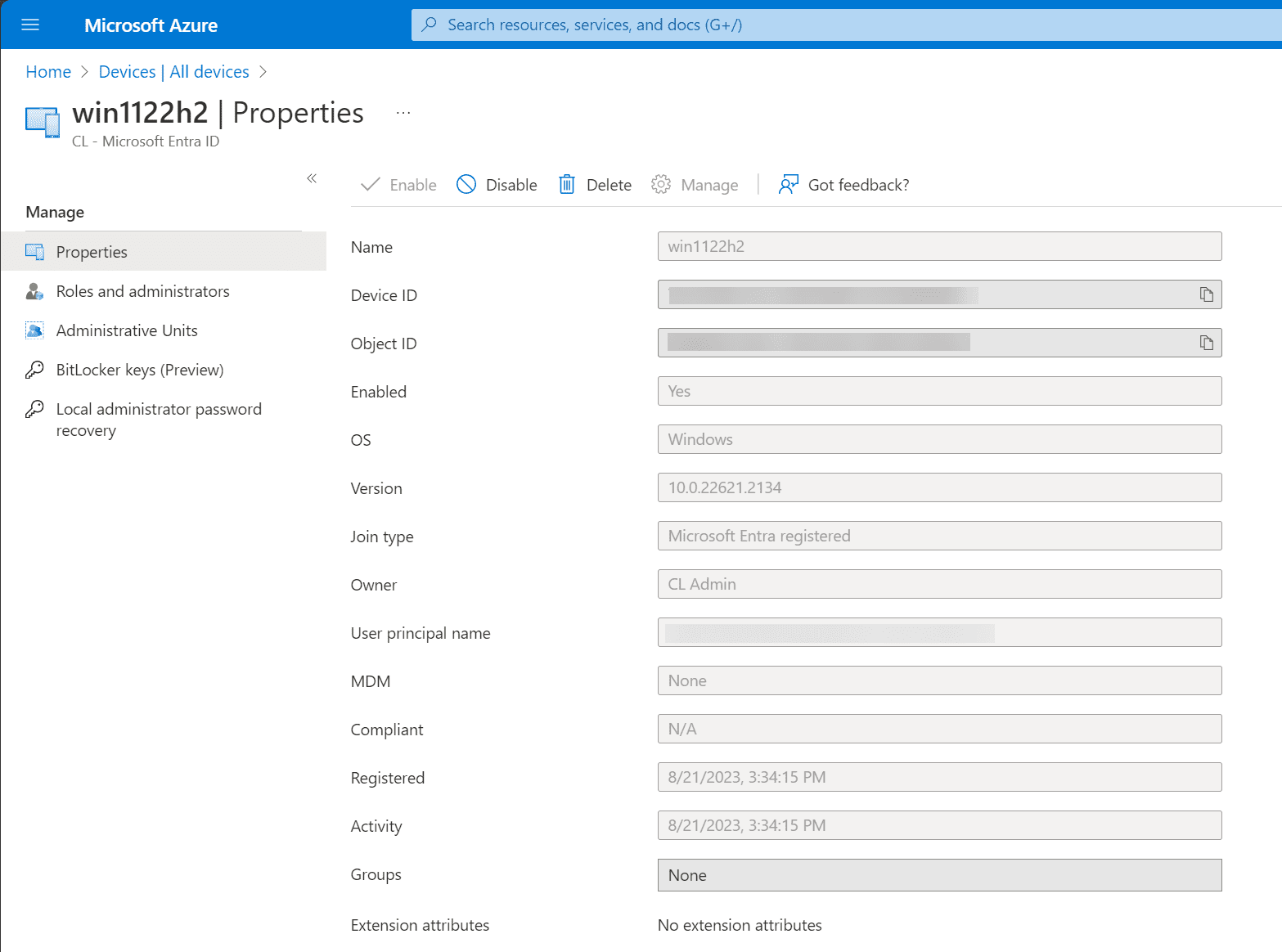Click the User principal name field
This screenshot has width=1282, height=952.
[x=939, y=632]
